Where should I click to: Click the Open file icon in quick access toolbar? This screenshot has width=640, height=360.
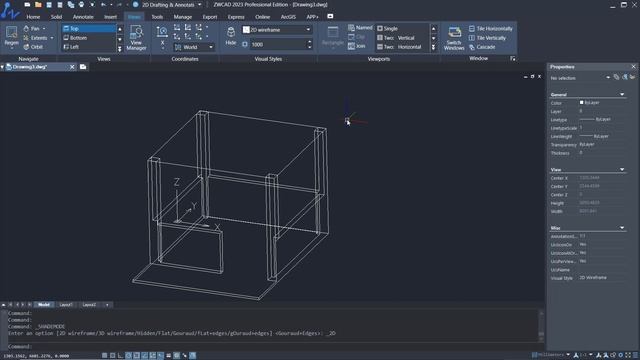tap(38, 4)
